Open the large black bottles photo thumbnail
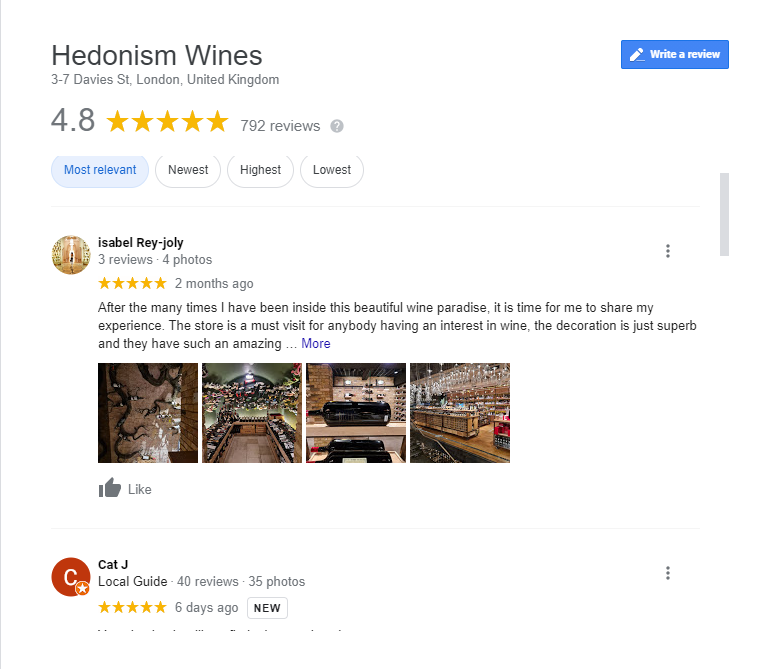Screen dimensions: 778x669 [356, 413]
